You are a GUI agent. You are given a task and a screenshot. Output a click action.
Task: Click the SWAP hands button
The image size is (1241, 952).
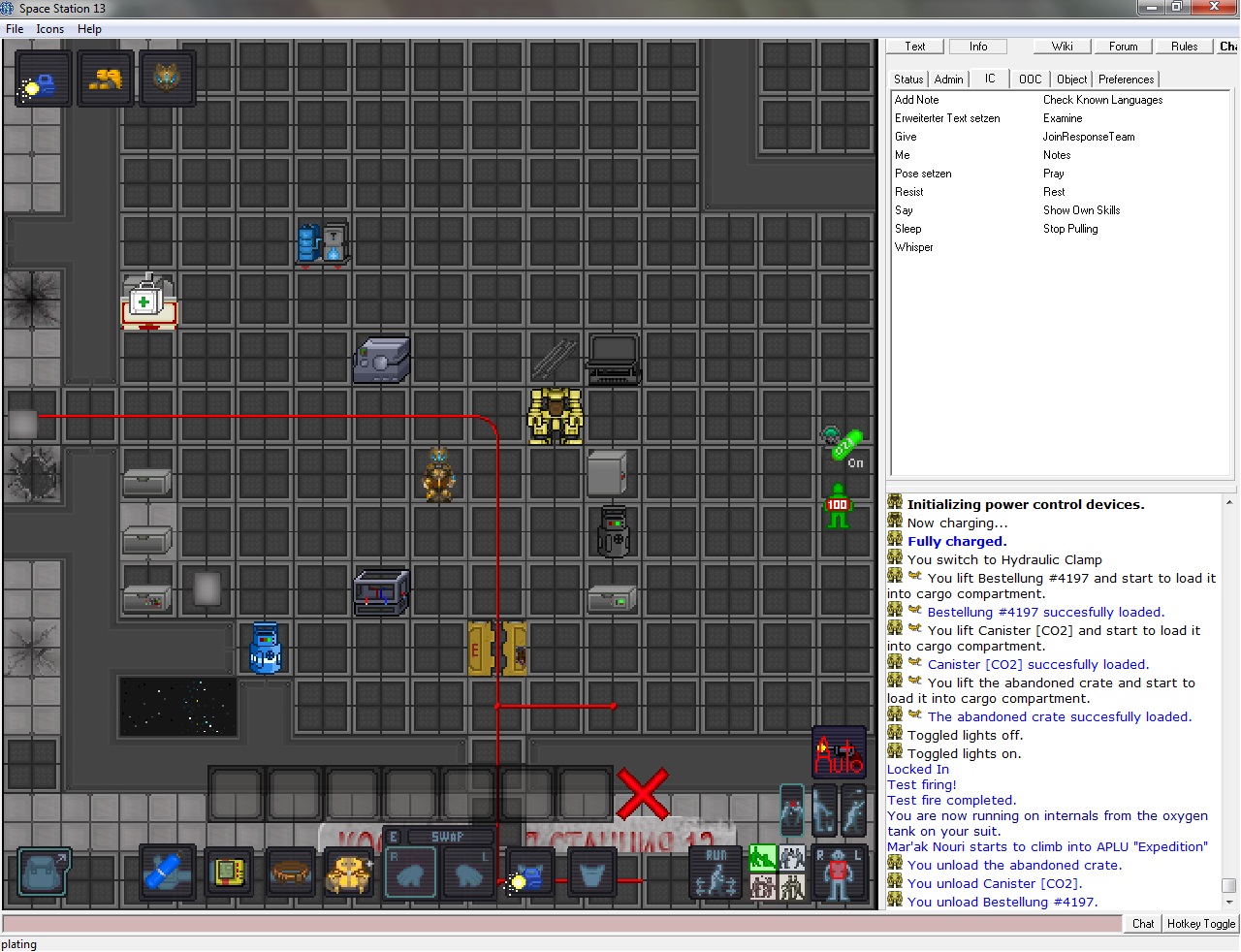point(448,837)
